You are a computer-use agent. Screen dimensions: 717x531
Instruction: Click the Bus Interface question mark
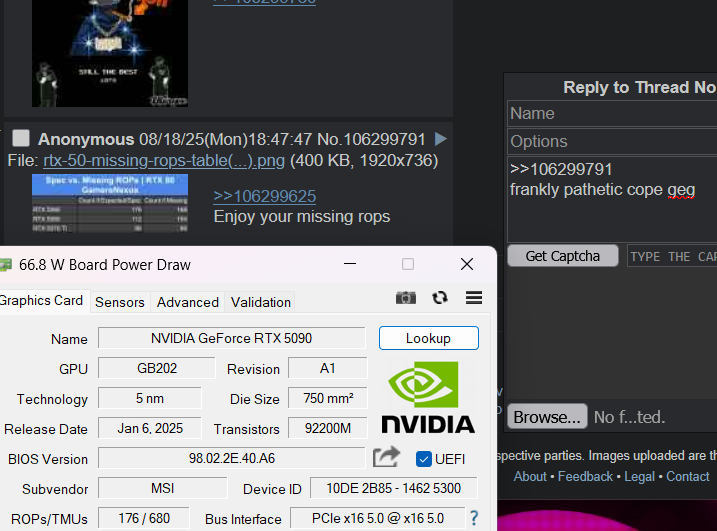pos(474,518)
